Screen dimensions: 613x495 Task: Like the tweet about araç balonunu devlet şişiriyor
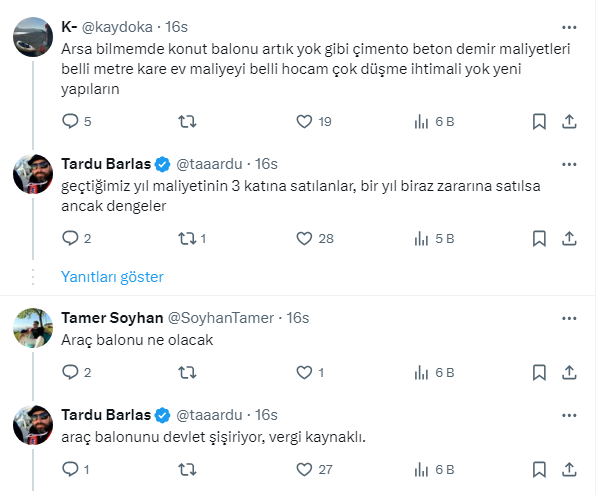pyautogui.click(x=306, y=468)
